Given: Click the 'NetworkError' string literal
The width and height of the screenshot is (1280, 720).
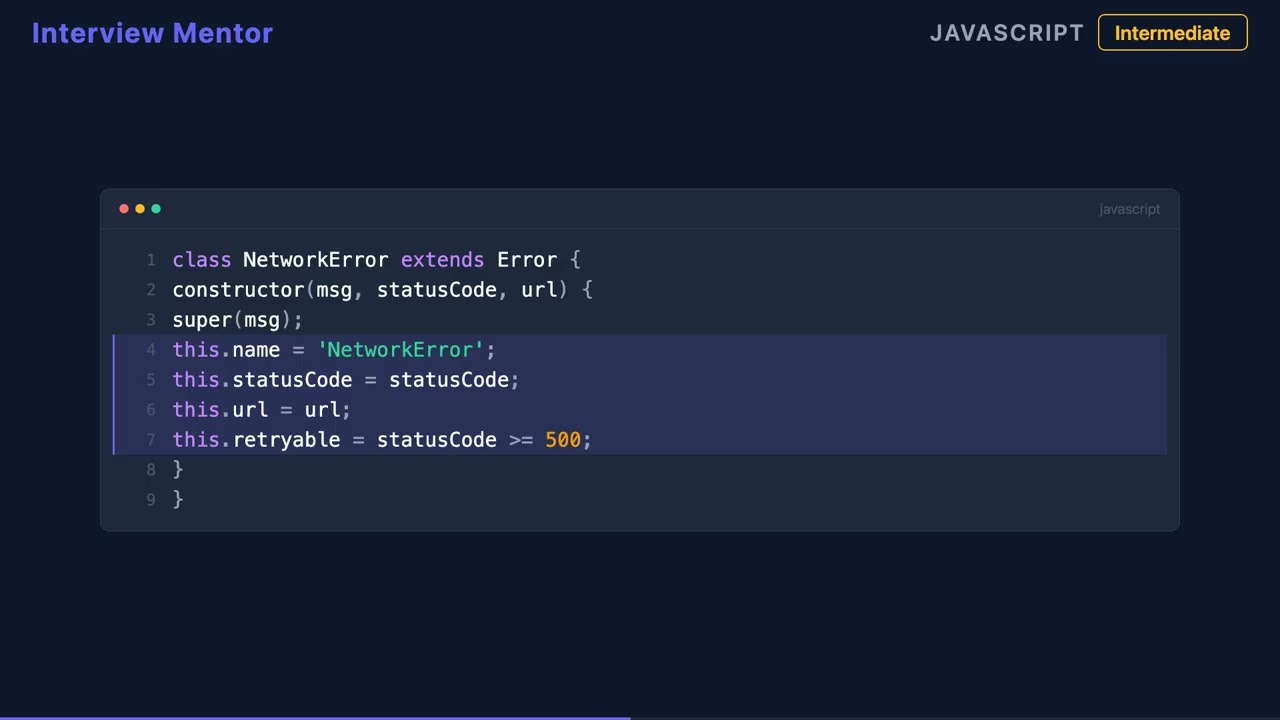Looking at the screenshot, I should [400, 350].
